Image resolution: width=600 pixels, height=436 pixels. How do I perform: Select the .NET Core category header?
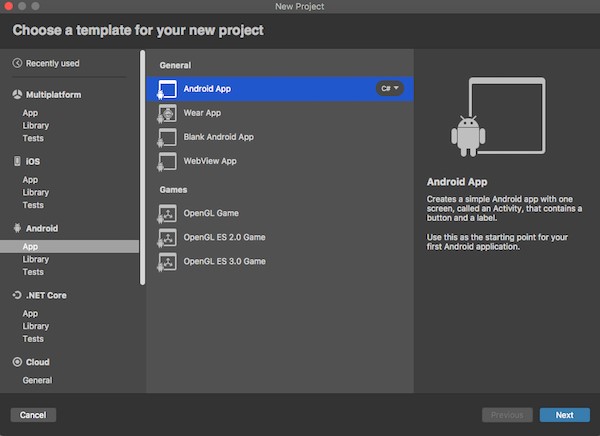click(46, 295)
